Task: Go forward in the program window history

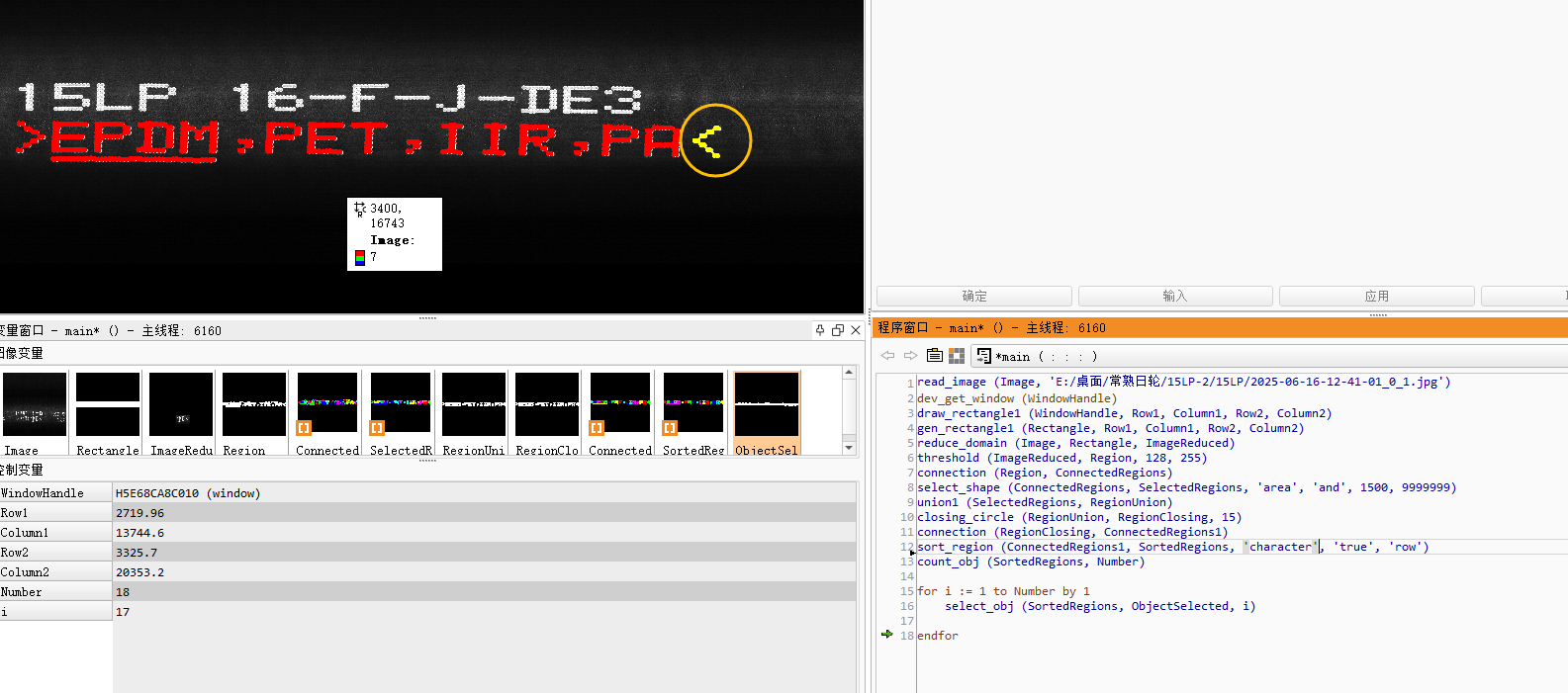Action: [x=910, y=356]
